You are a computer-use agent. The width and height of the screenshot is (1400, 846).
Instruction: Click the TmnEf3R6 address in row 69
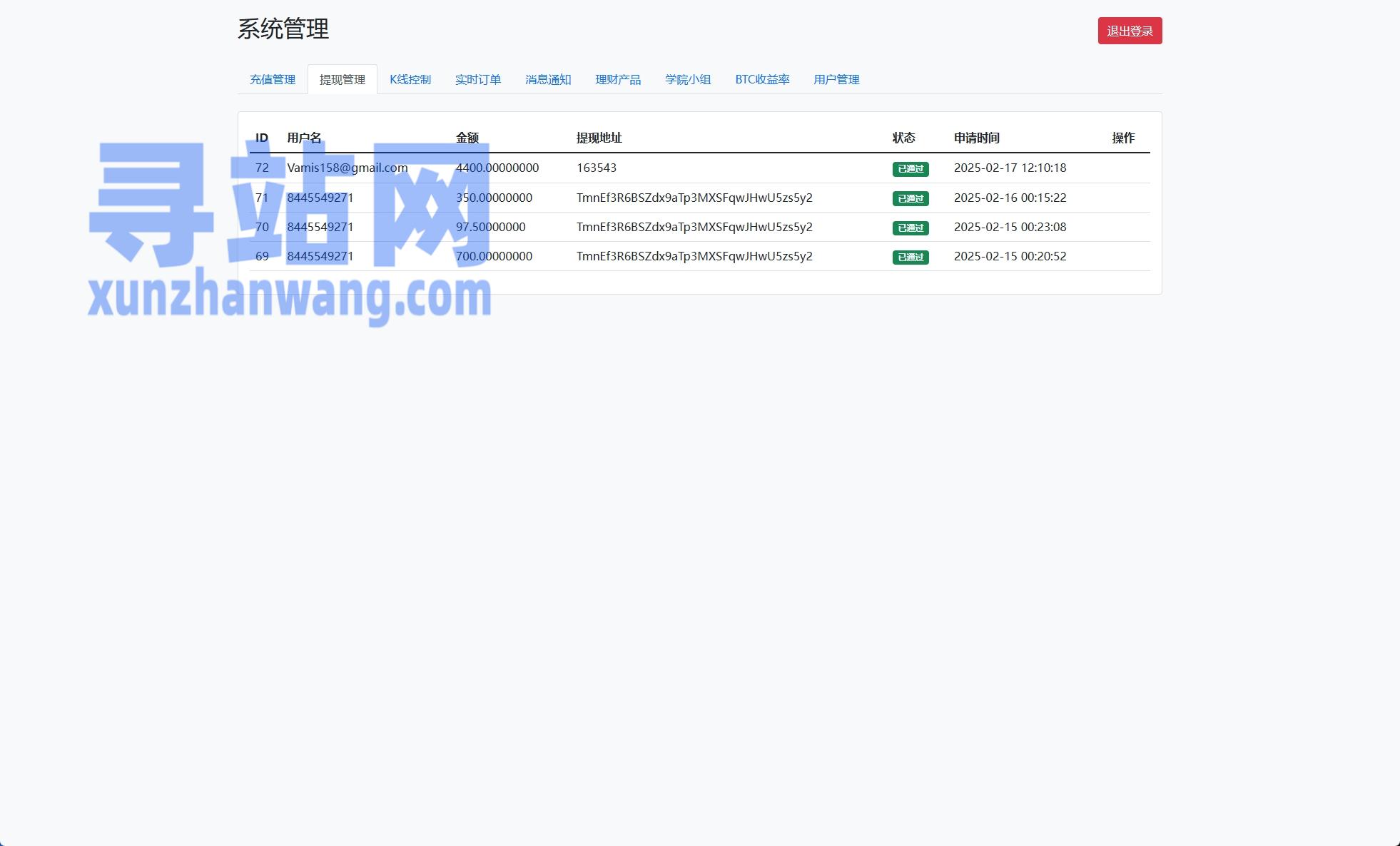694,256
